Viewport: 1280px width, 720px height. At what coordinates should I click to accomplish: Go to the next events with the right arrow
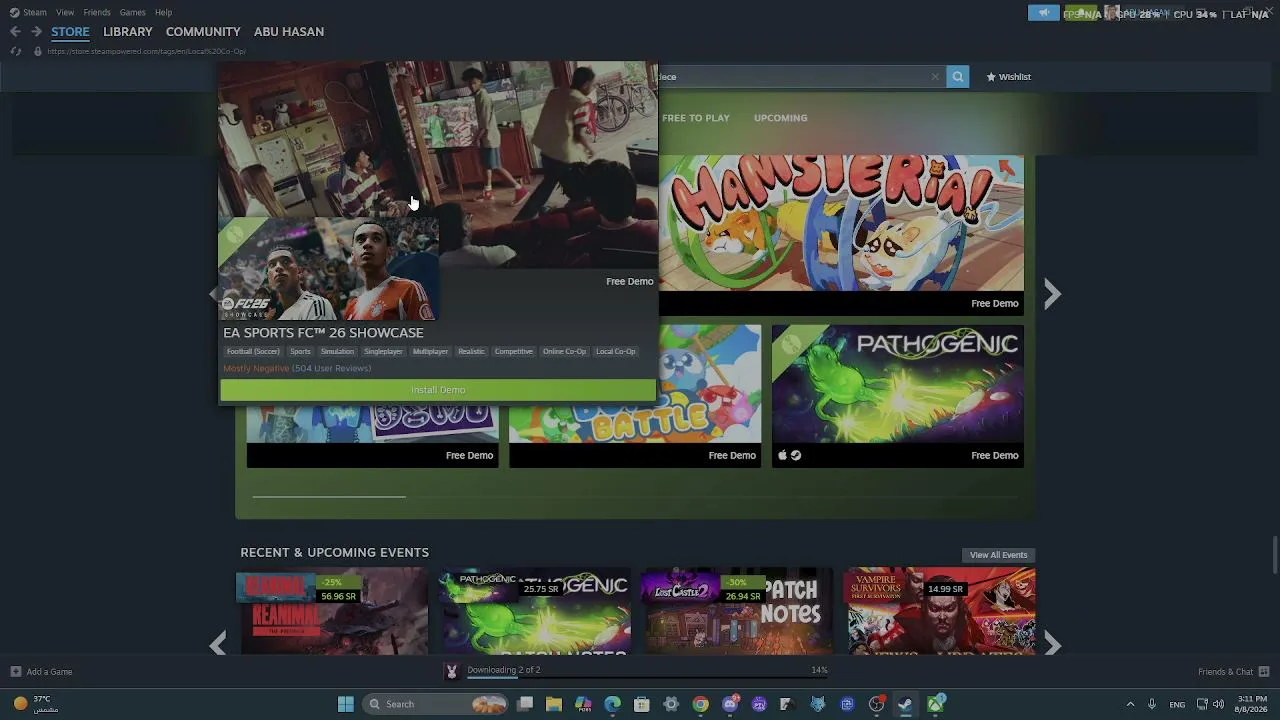[x=1052, y=645]
